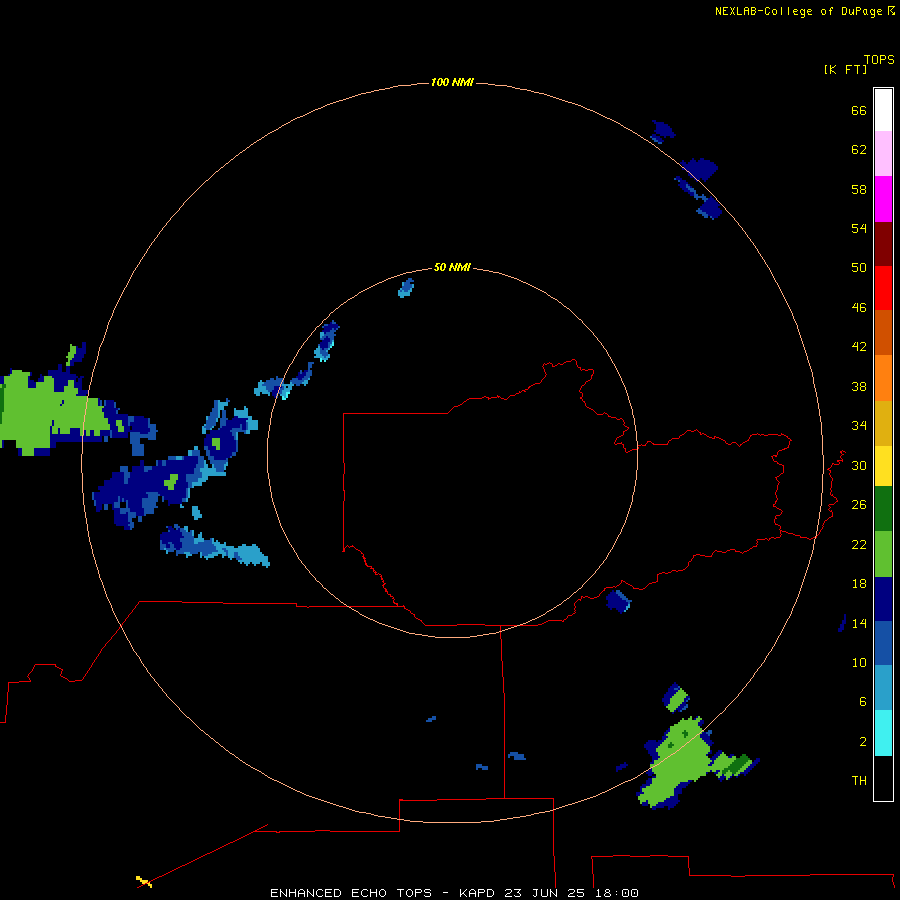The image size is (900, 900).
Task: Click the light orange legend swatch
Action: pos(883,378)
